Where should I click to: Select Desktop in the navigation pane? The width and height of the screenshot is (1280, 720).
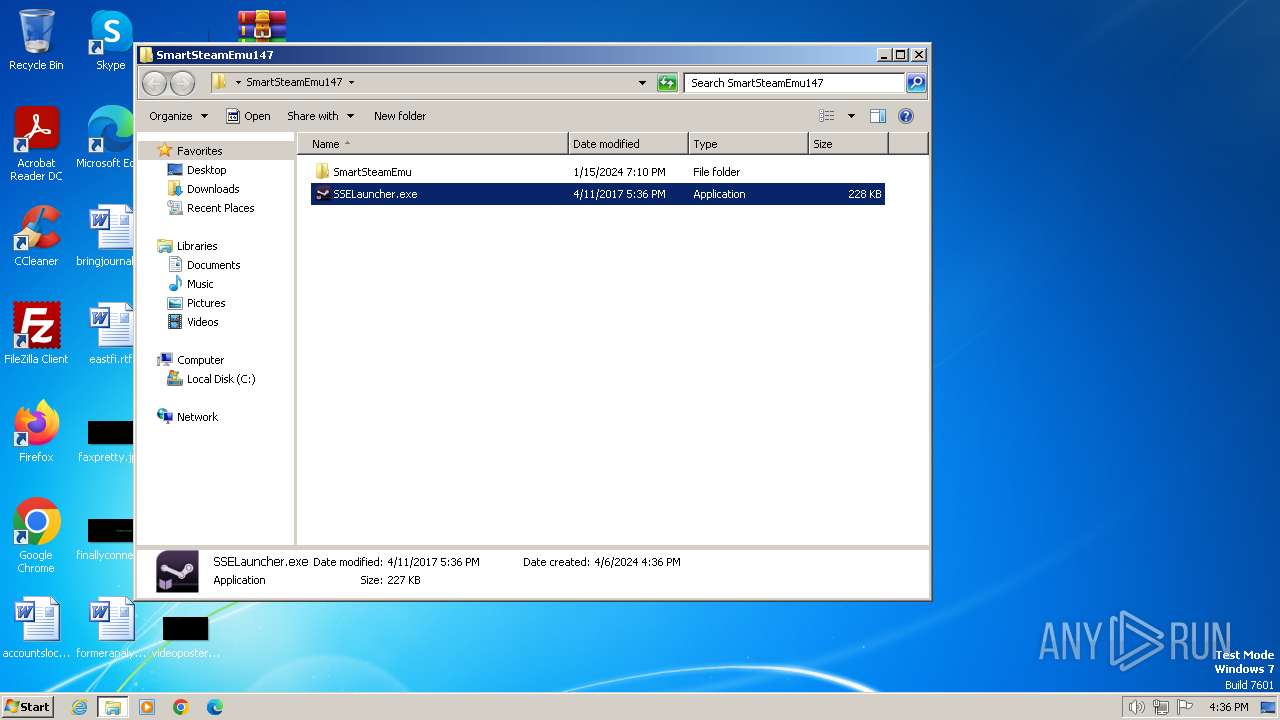(x=206, y=170)
